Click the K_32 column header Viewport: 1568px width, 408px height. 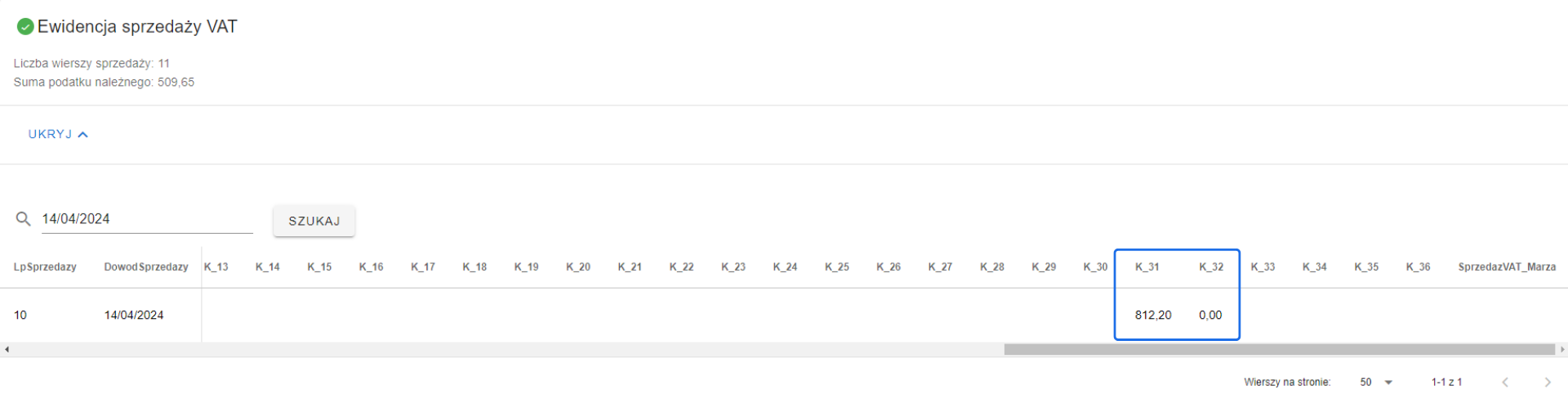(x=1211, y=267)
